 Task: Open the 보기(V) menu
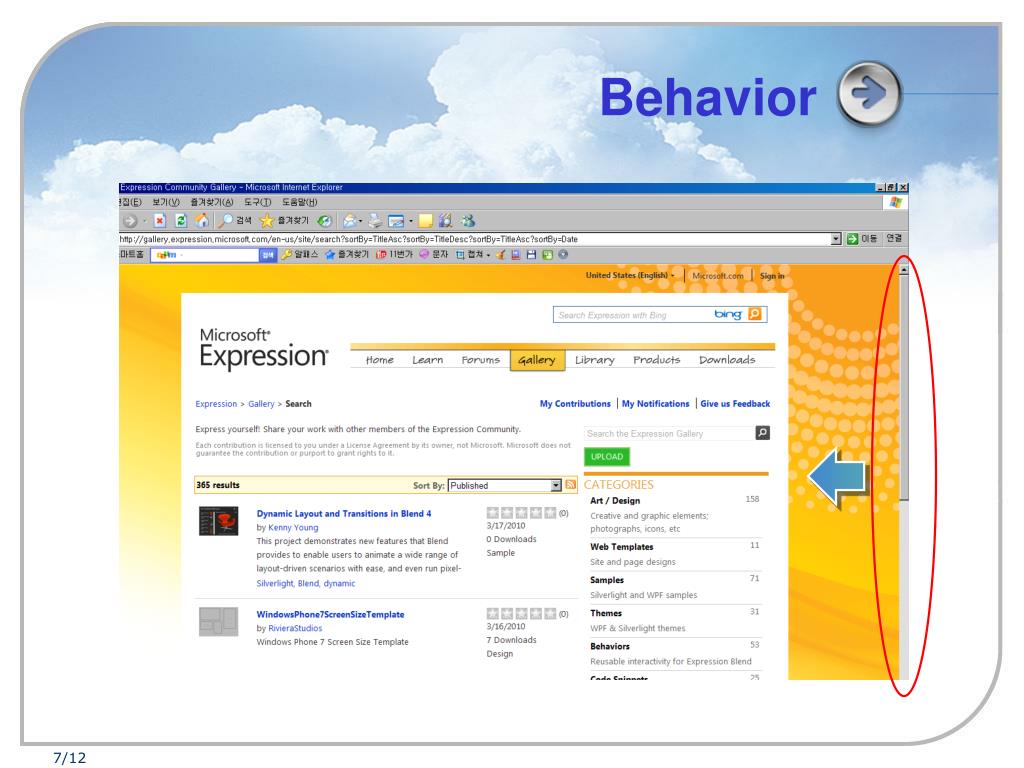[165, 202]
